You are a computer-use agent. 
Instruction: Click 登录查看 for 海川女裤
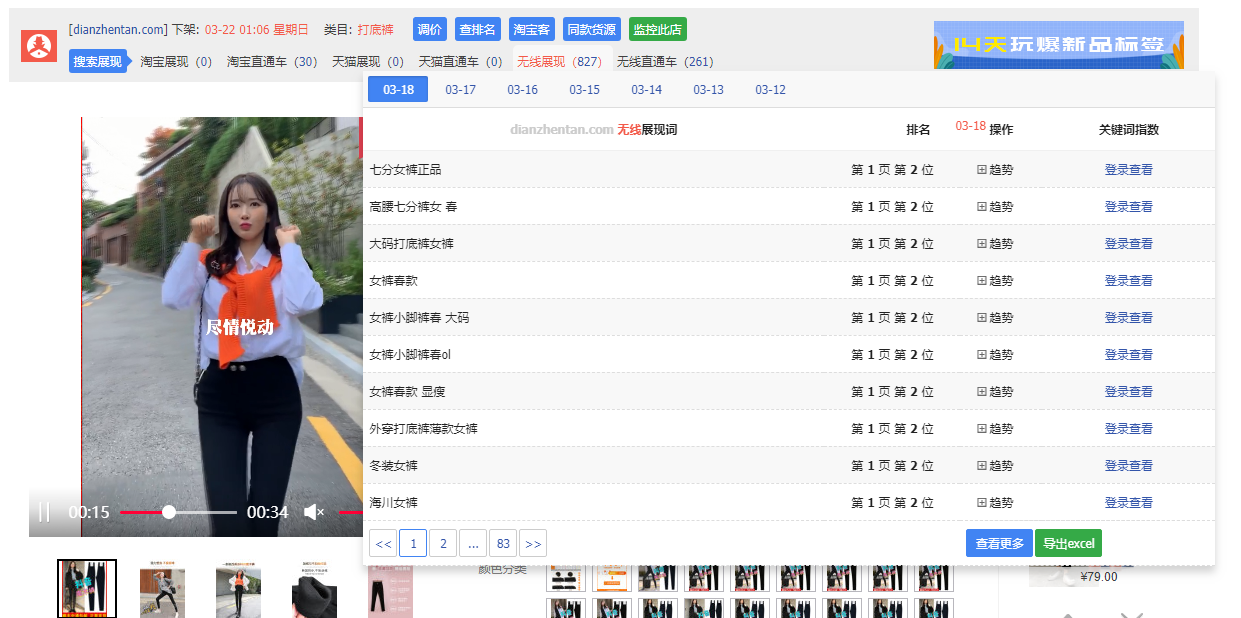(1129, 502)
